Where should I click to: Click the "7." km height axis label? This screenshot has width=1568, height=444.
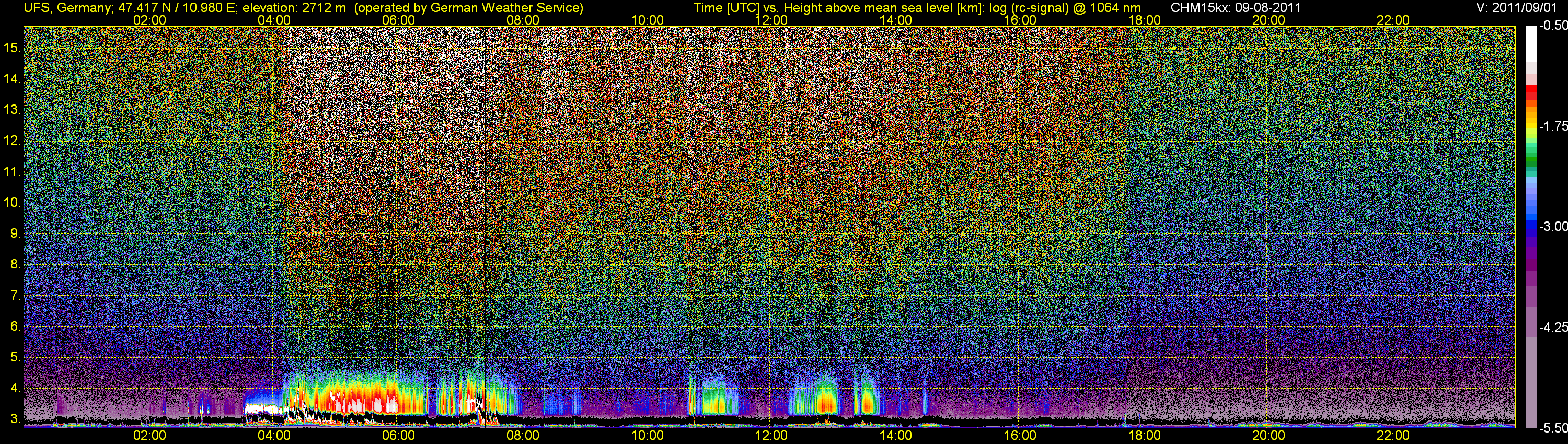(x=16, y=296)
